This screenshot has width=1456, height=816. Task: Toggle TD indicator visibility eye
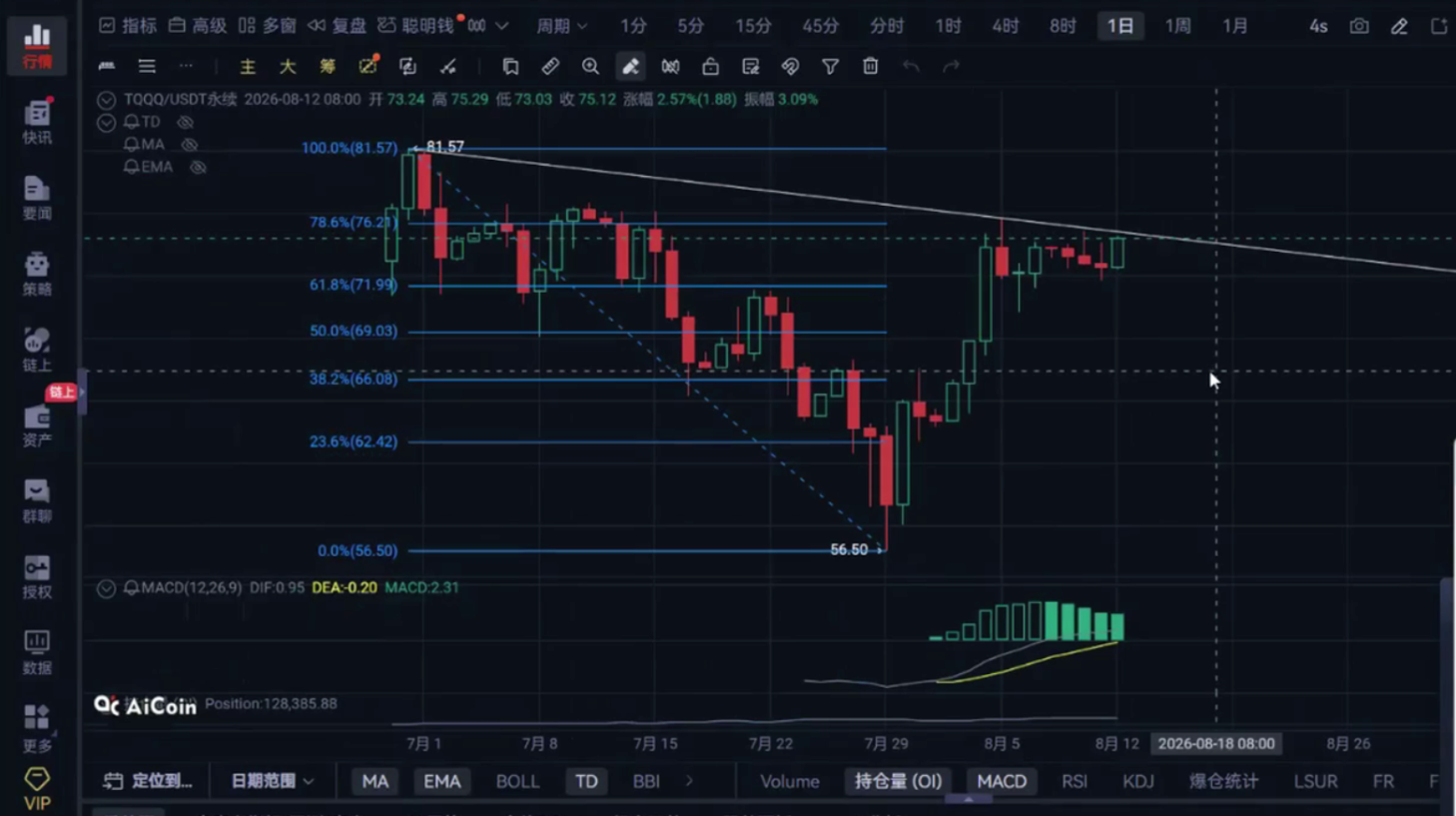185,122
